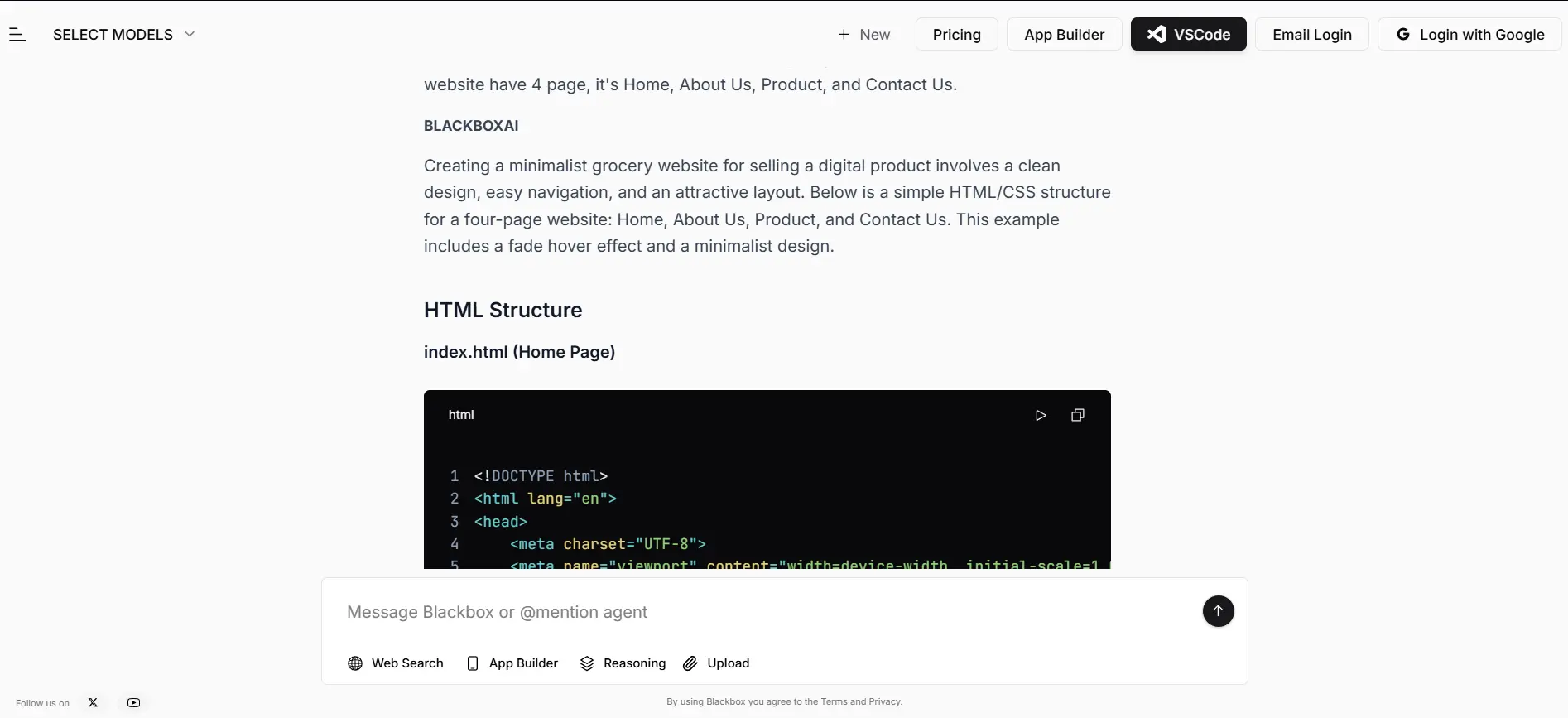Open App Builder from top bar
Image resolution: width=1568 pixels, height=718 pixels.
[x=1064, y=34]
